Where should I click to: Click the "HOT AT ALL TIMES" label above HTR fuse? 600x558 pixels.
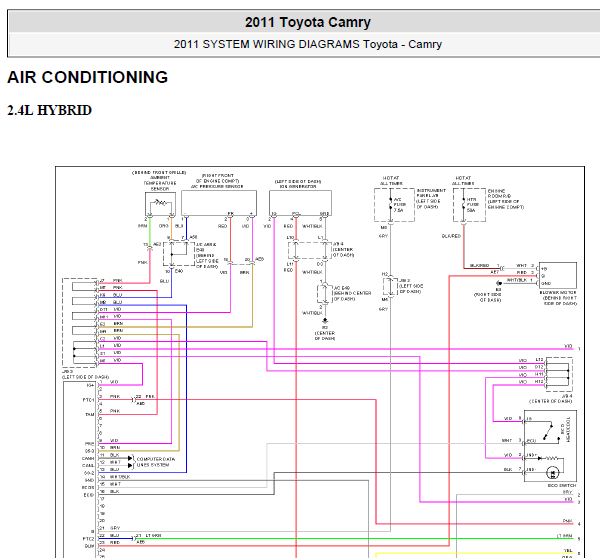tap(463, 181)
